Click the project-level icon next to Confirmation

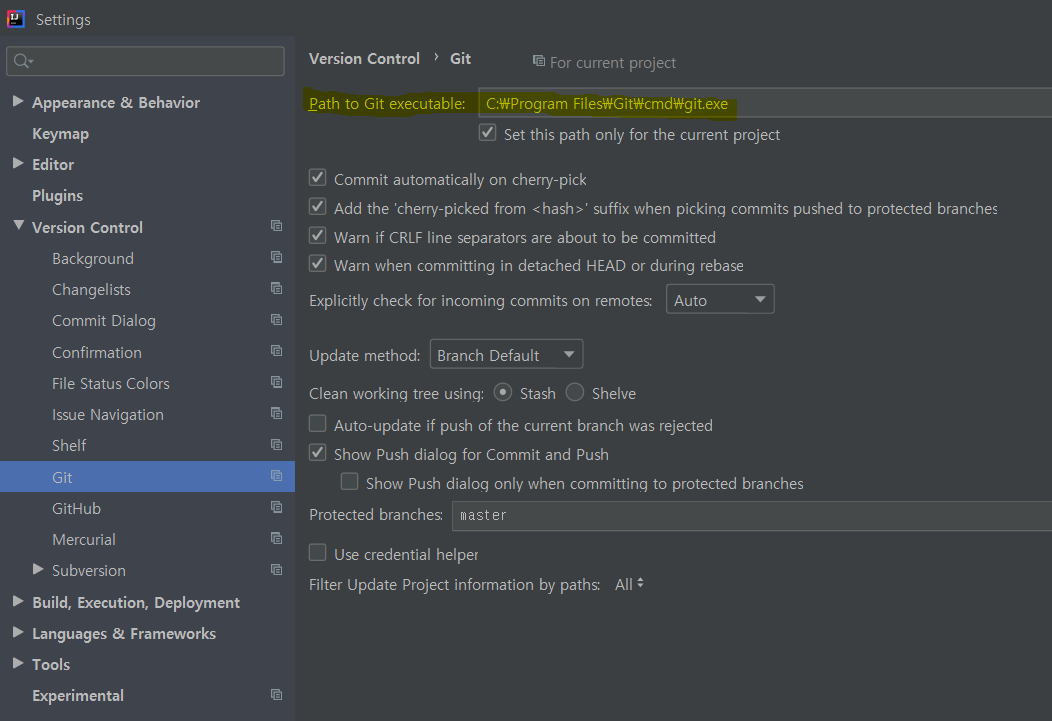(x=276, y=351)
